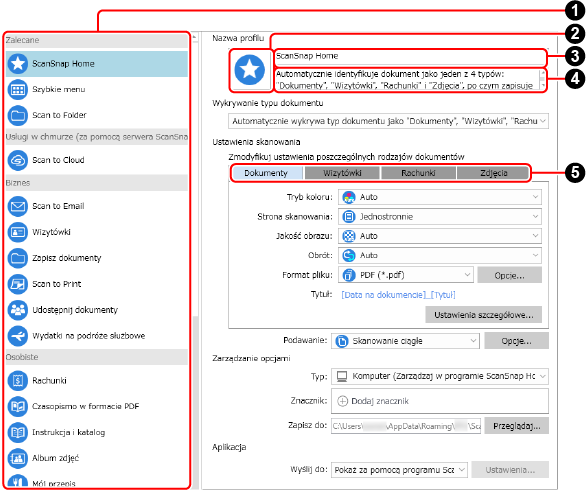The image size is (586, 492).
Task: Click the Dodaj znacznik tag field
Action: click(x=440, y=401)
